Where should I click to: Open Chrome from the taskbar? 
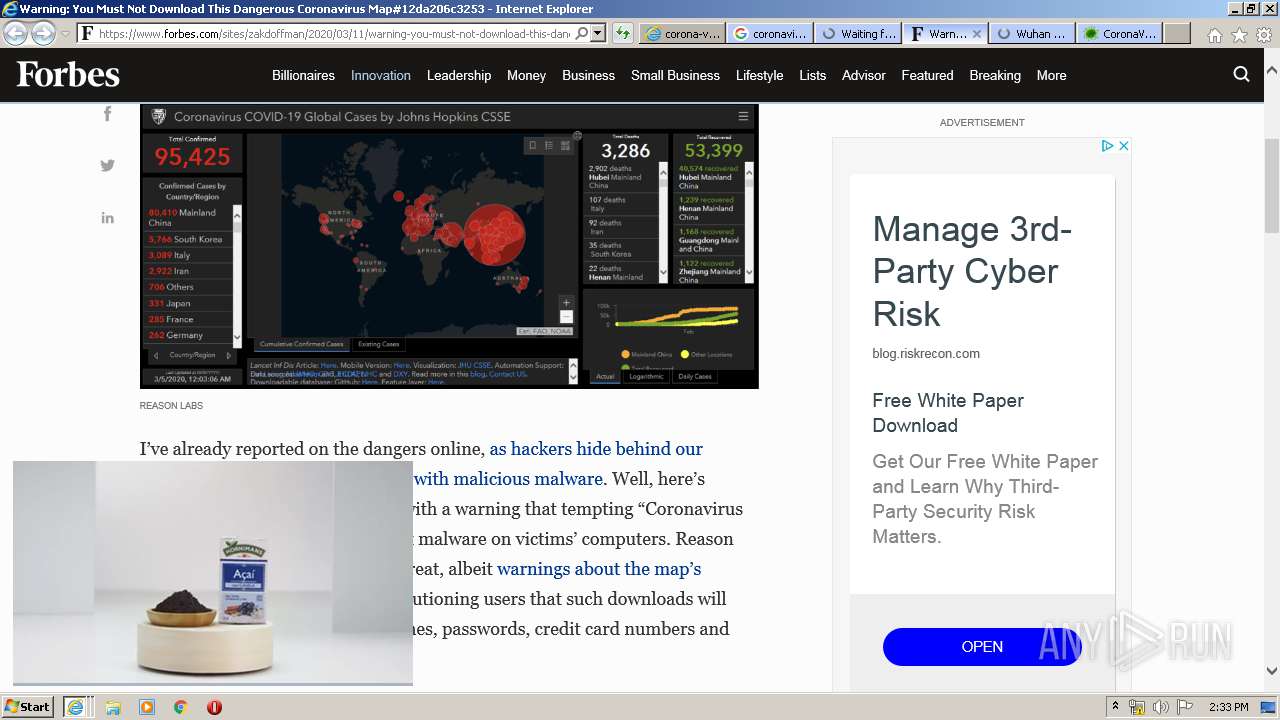coord(181,707)
